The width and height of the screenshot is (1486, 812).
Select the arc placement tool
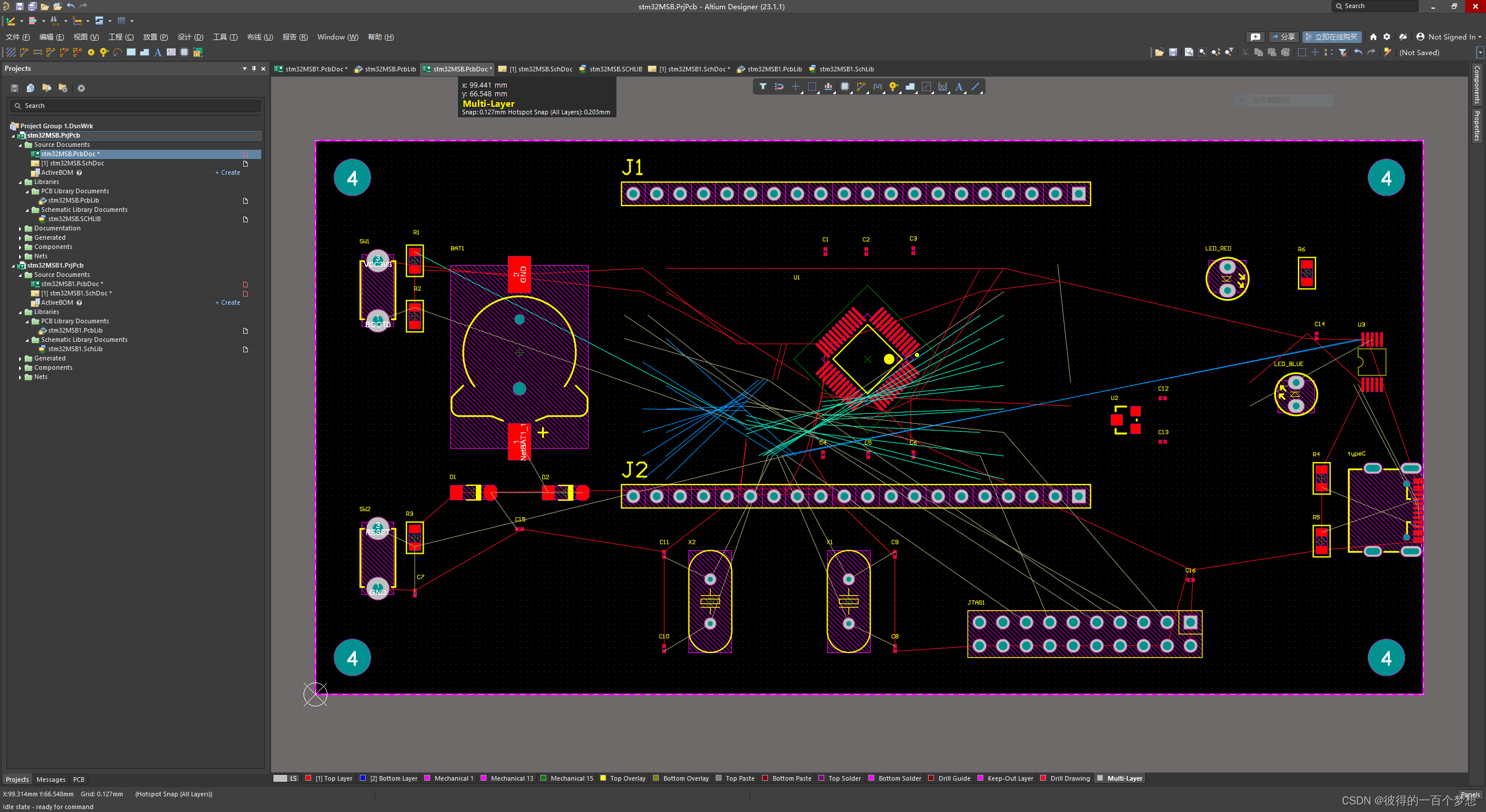tap(117, 52)
